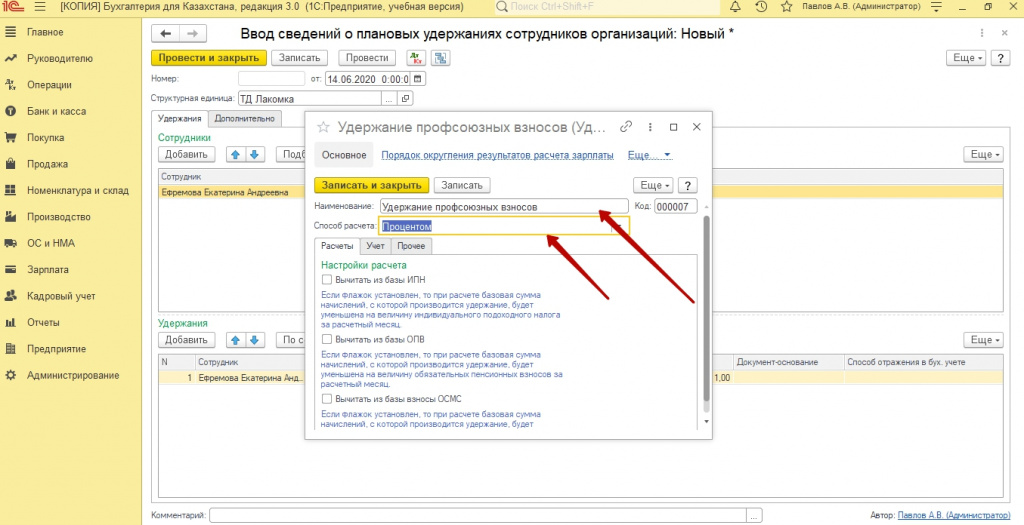Copy link icon in the dialog header
1024x525 pixels.
[x=626, y=127]
